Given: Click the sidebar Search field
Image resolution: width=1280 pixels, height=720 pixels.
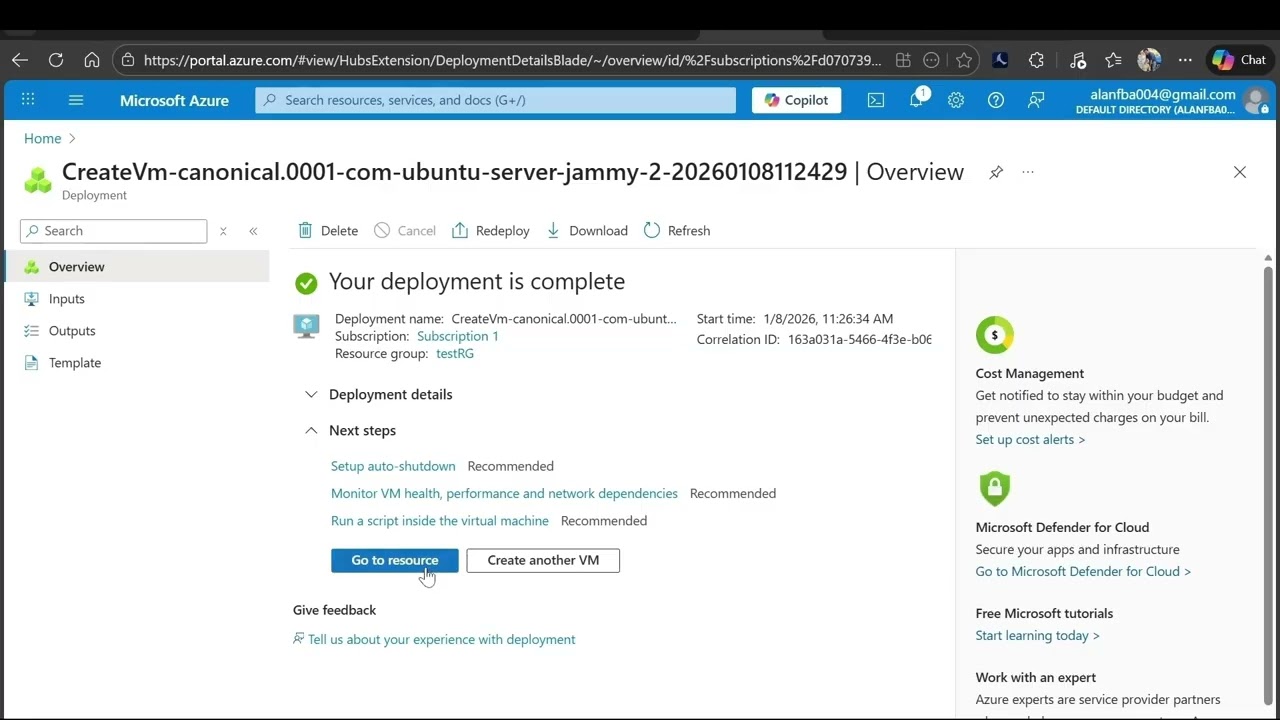Looking at the screenshot, I should coord(114,231).
